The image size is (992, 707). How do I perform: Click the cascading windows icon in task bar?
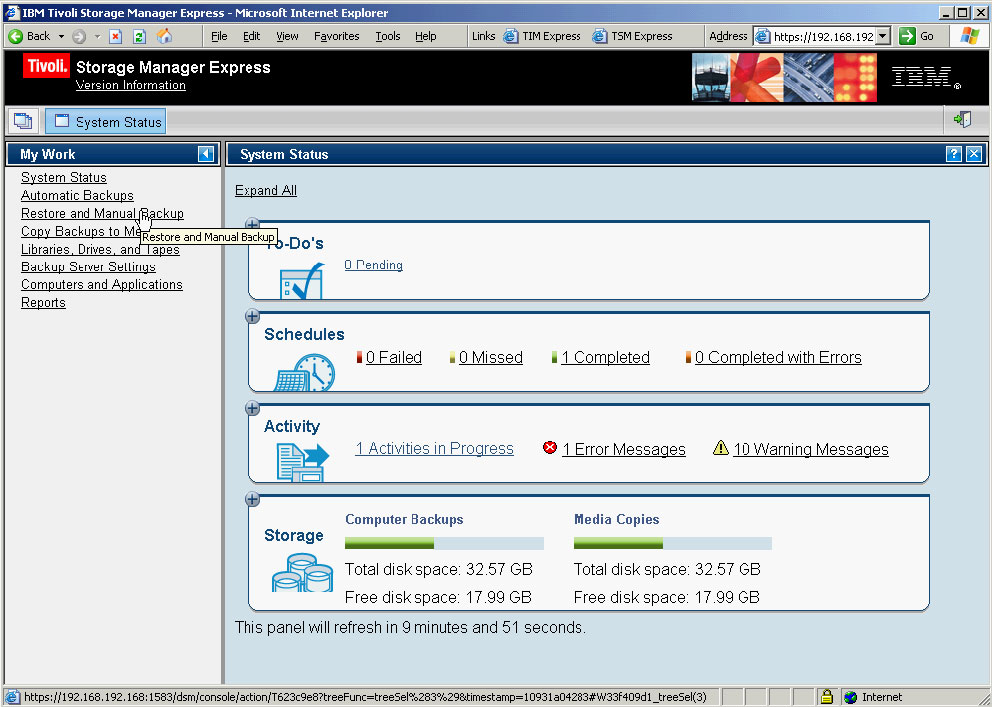[23, 121]
